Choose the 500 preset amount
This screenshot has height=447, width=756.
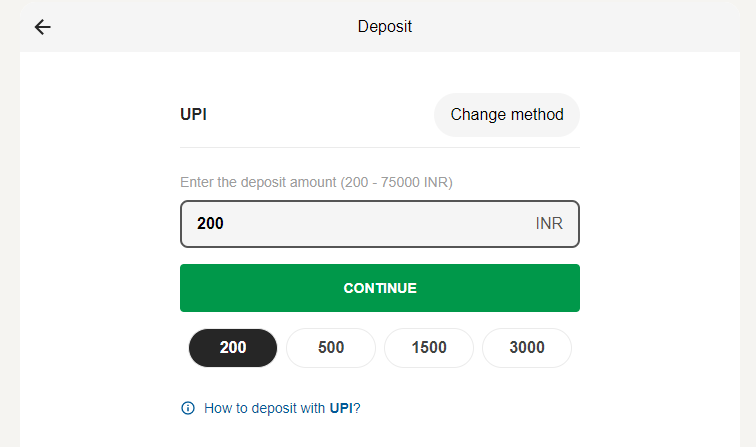click(x=331, y=348)
